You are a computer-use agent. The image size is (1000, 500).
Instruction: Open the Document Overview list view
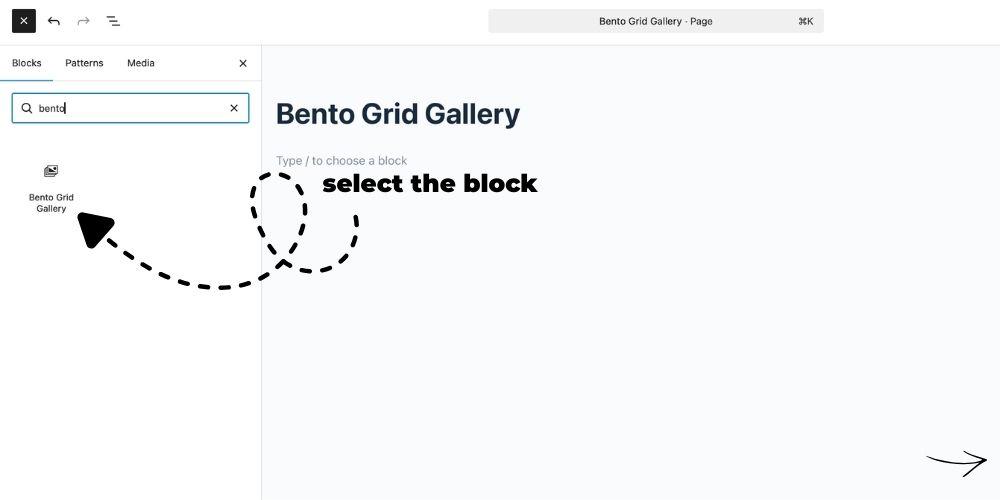(x=113, y=21)
